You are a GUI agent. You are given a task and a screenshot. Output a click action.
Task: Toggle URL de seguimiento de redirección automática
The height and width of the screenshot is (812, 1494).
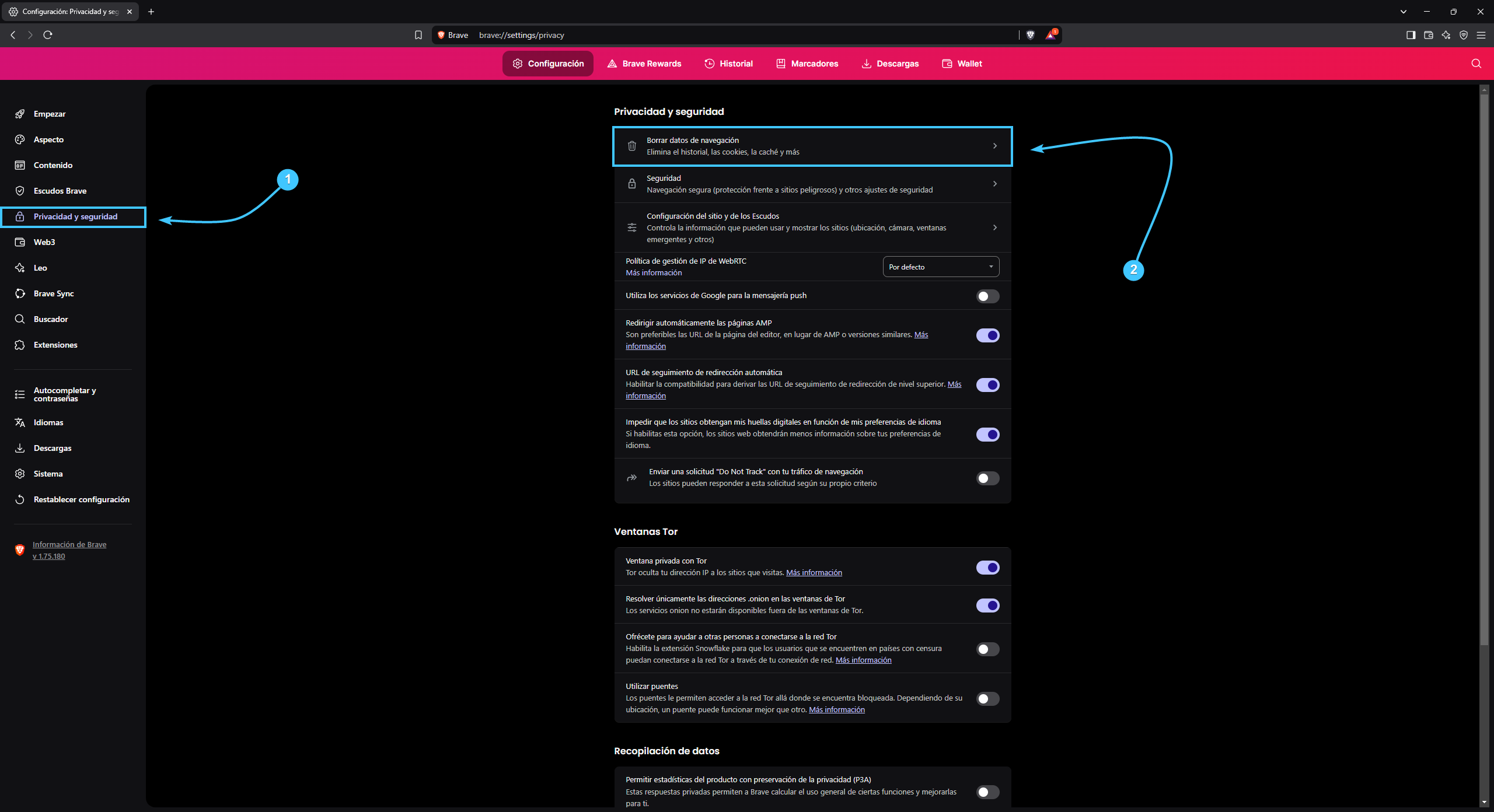987,385
